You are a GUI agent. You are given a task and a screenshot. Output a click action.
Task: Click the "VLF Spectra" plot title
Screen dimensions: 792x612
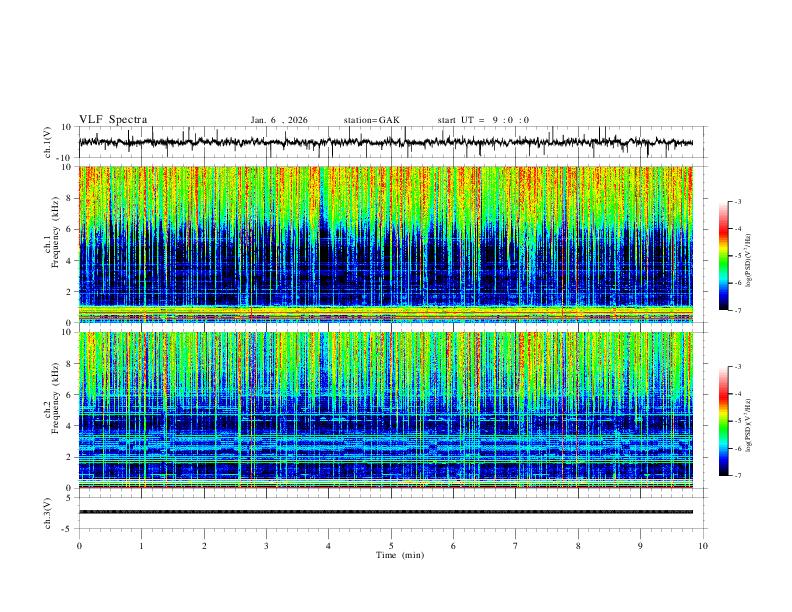(113, 120)
